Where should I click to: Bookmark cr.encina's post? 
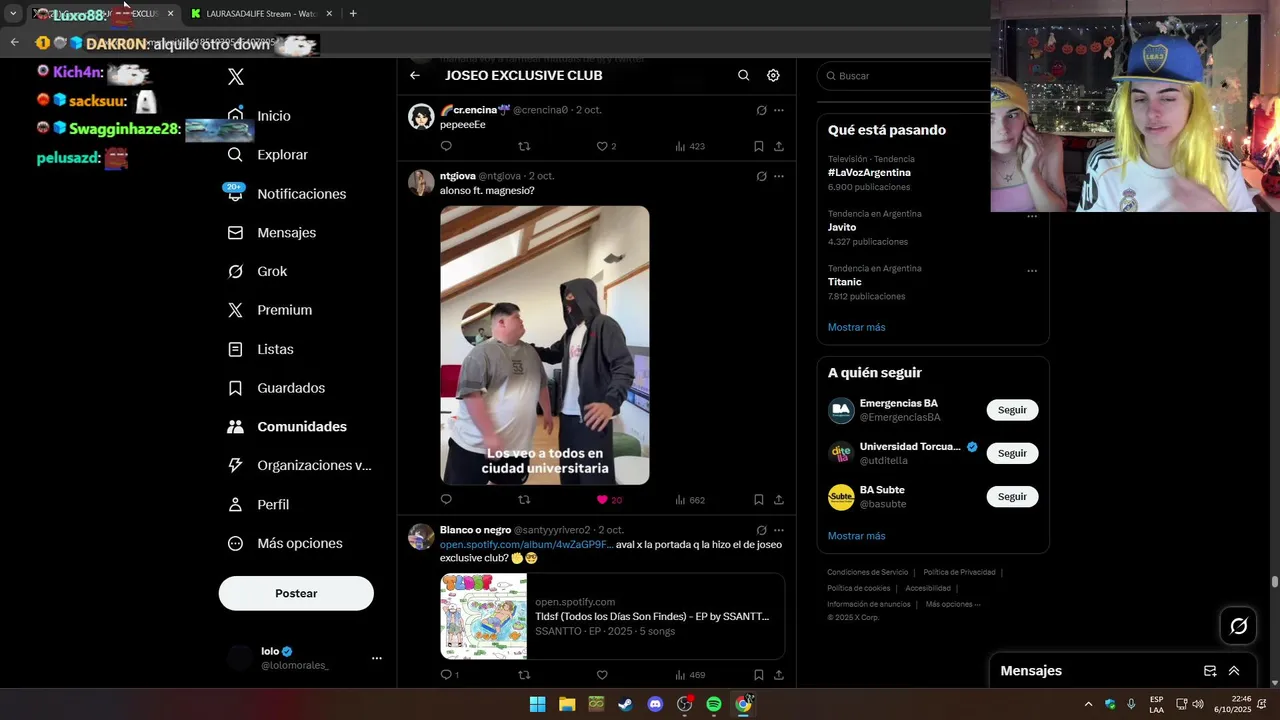759,146
